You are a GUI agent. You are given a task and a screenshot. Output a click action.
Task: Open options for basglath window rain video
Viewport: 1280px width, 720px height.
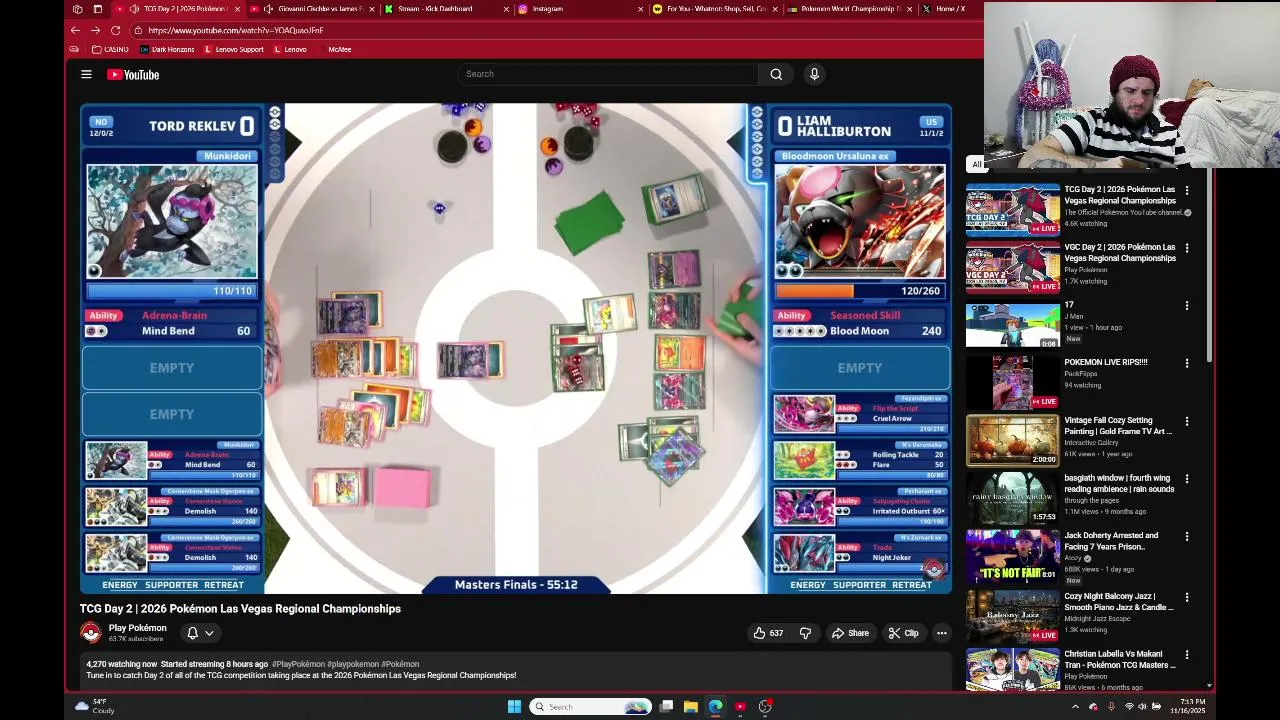(x=1187, y=479)
